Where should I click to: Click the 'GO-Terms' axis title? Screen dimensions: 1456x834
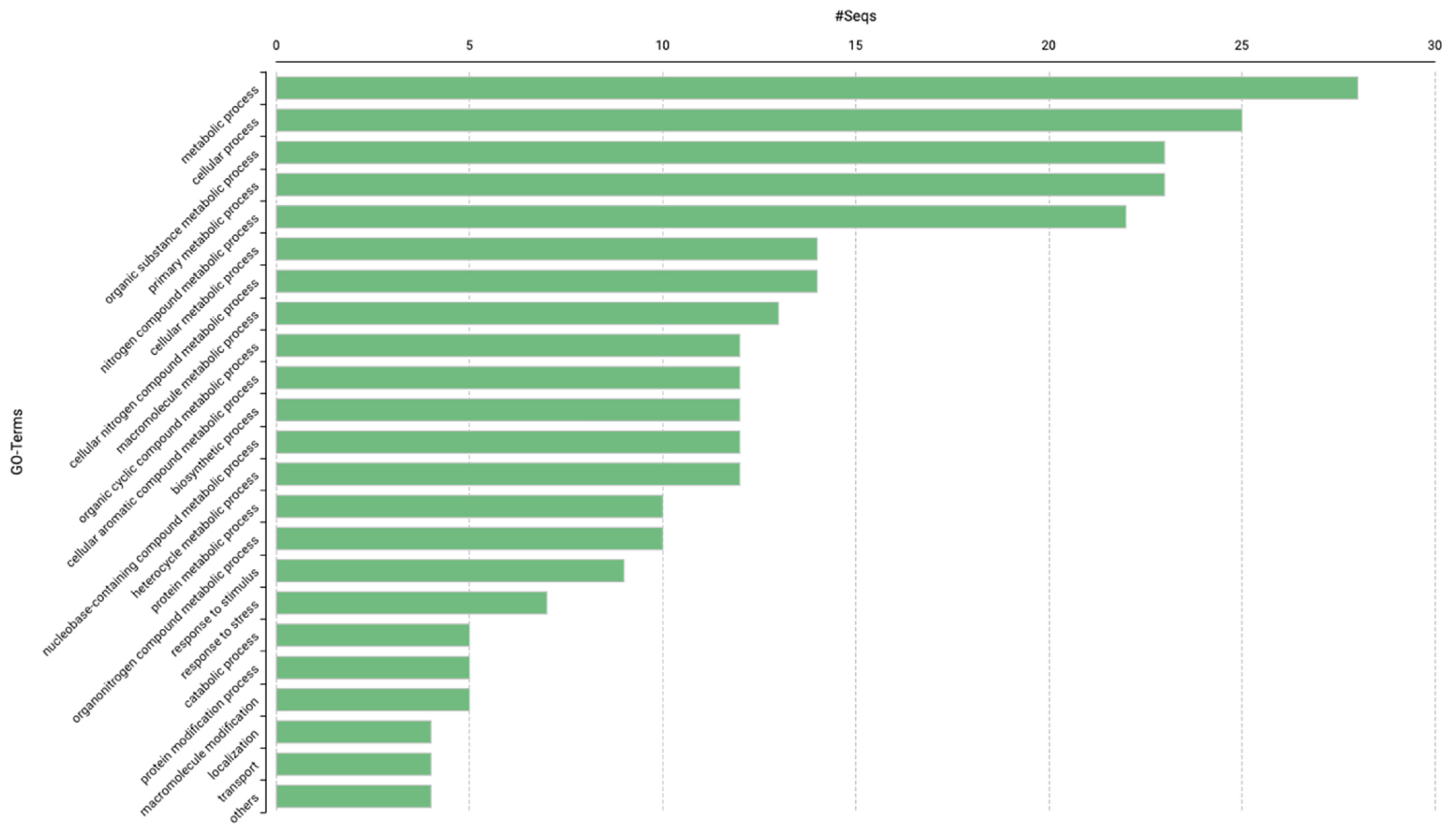pyautogui.click(x=17, y=442)
